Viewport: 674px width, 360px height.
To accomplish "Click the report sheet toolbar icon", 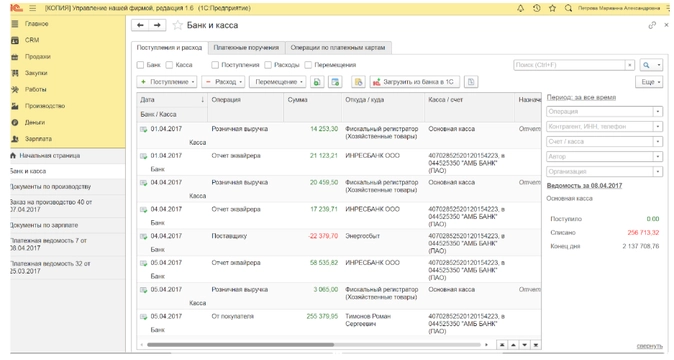I will (471, 82).
